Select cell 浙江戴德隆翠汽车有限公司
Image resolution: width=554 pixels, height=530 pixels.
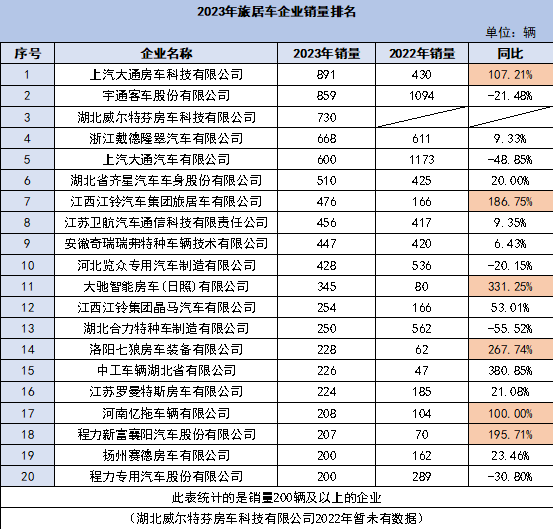click(166, 138)
